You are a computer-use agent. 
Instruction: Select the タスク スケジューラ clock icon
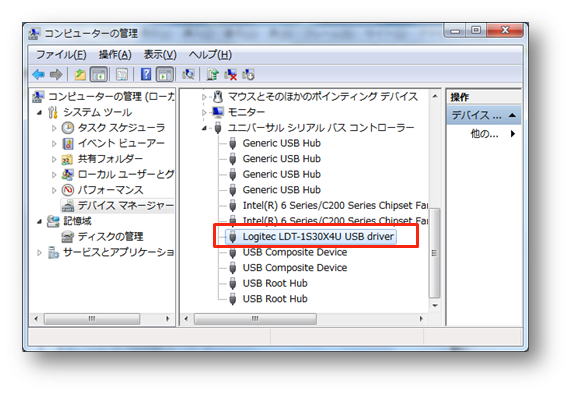68,128
